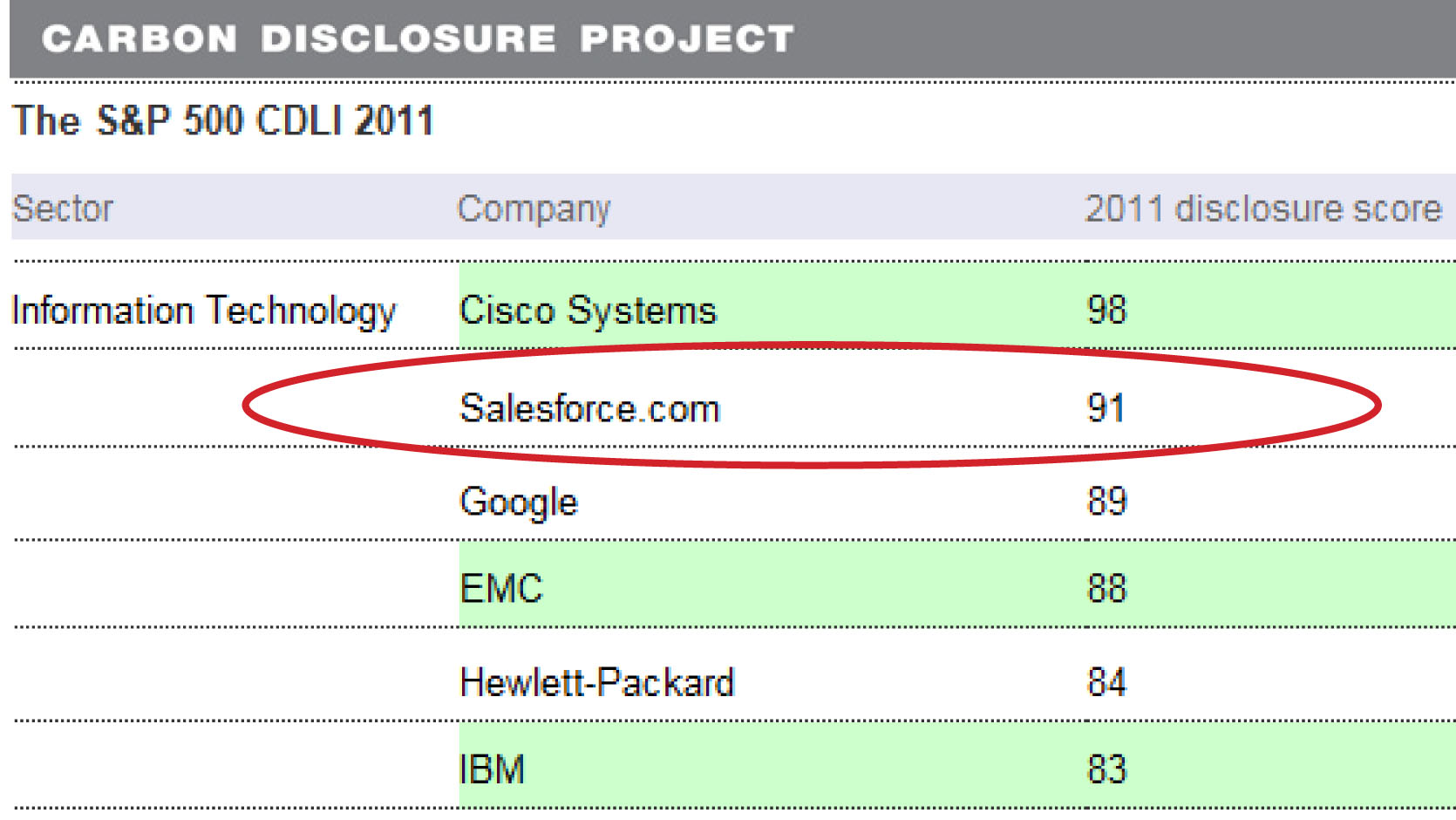1456x820 pixels.
Task: Click the Company column header
Action: 534,209
